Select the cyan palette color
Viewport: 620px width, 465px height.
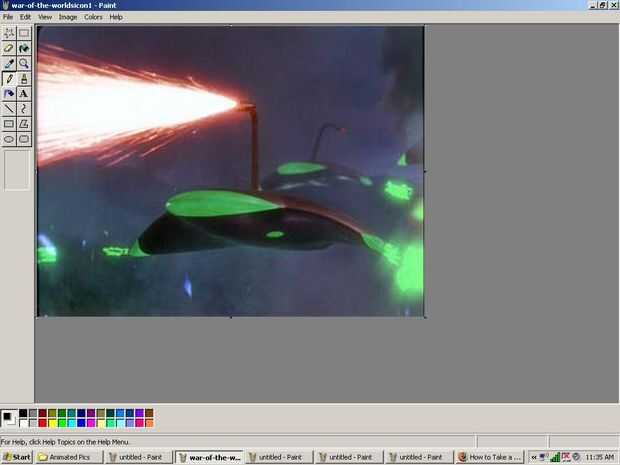click(x=72, y=423)
